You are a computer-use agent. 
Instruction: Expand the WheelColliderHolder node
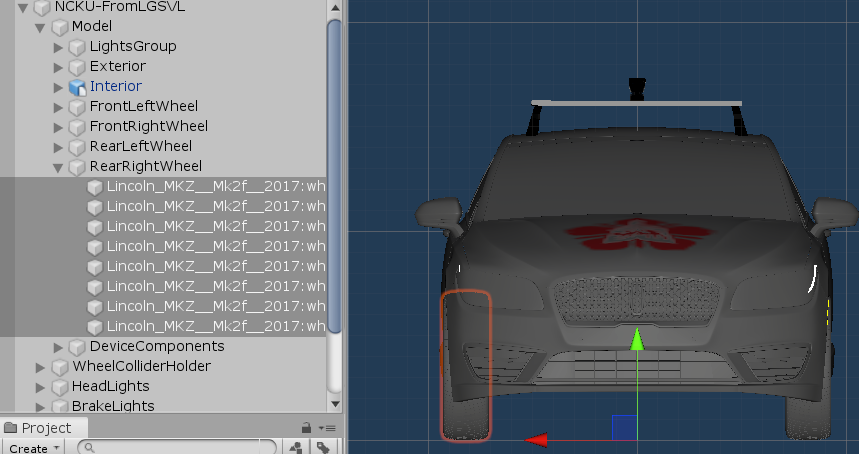tap(40, 367)
